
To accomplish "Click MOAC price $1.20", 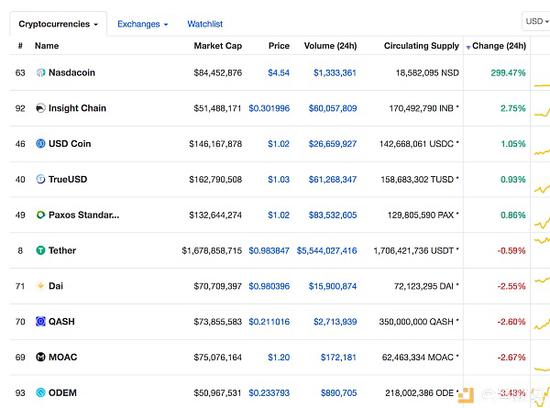I will (x=279, y=357).
